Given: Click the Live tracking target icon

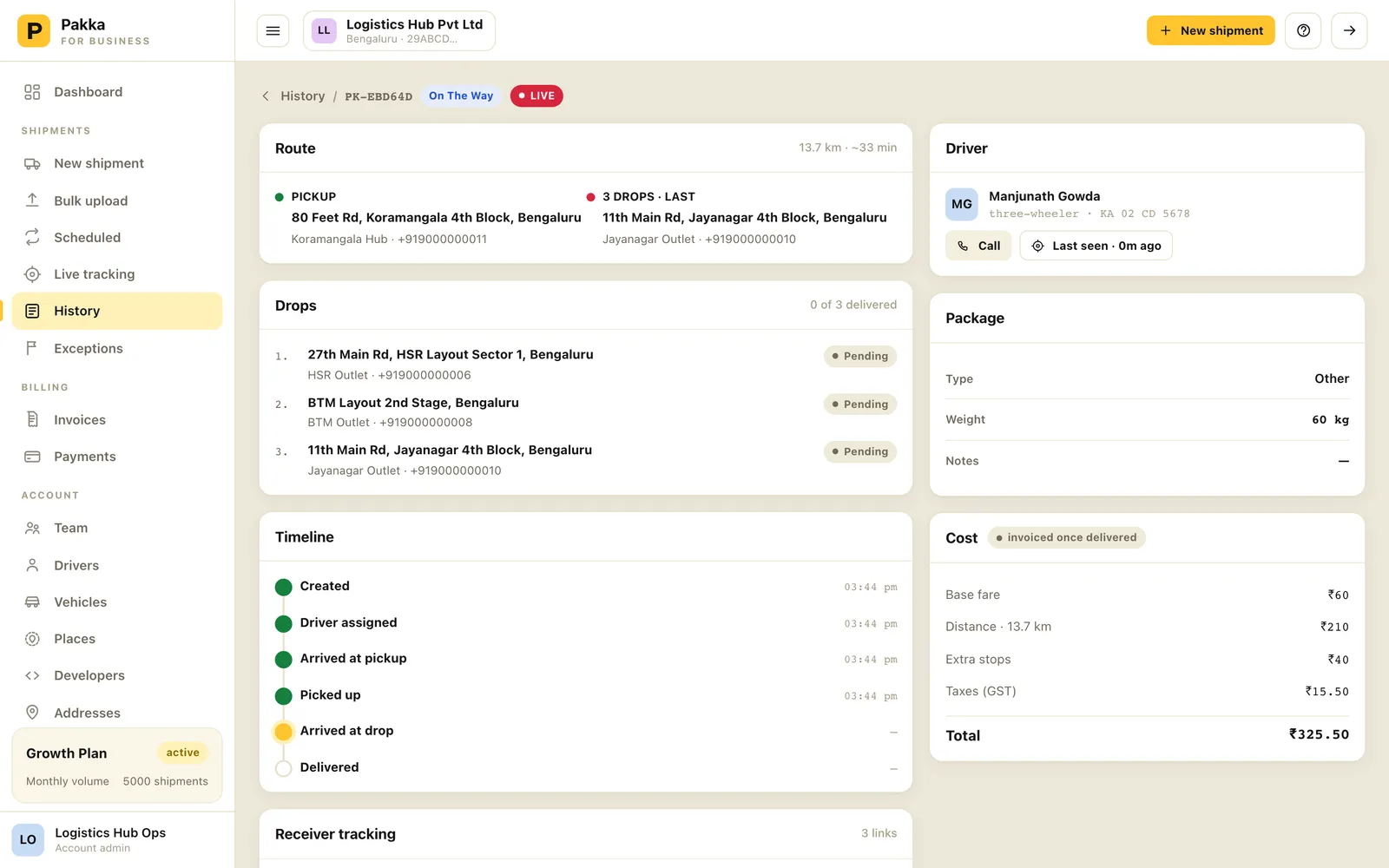Looking at the screenshot, I should pos(32,274).
